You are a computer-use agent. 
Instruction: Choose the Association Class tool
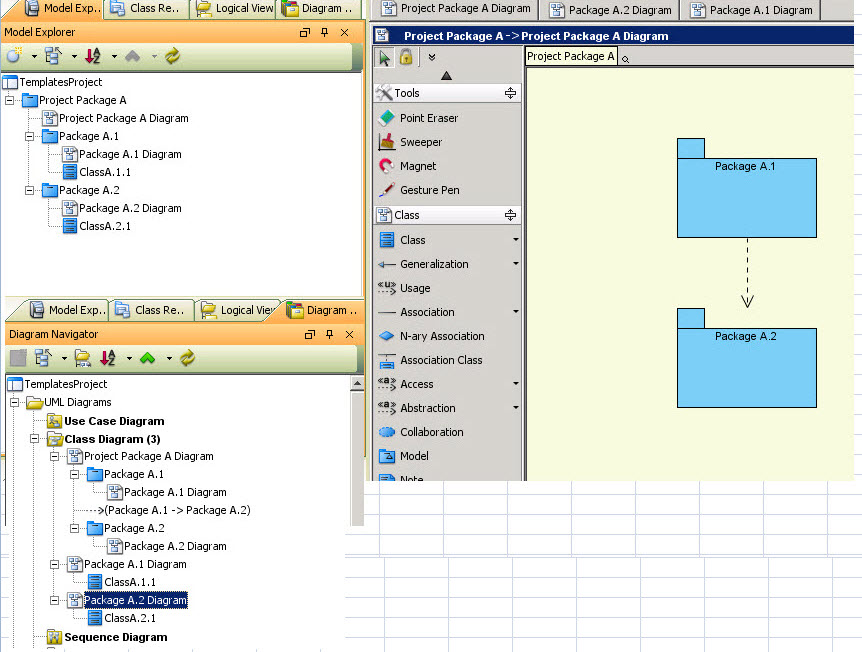[x=441, y=360]
